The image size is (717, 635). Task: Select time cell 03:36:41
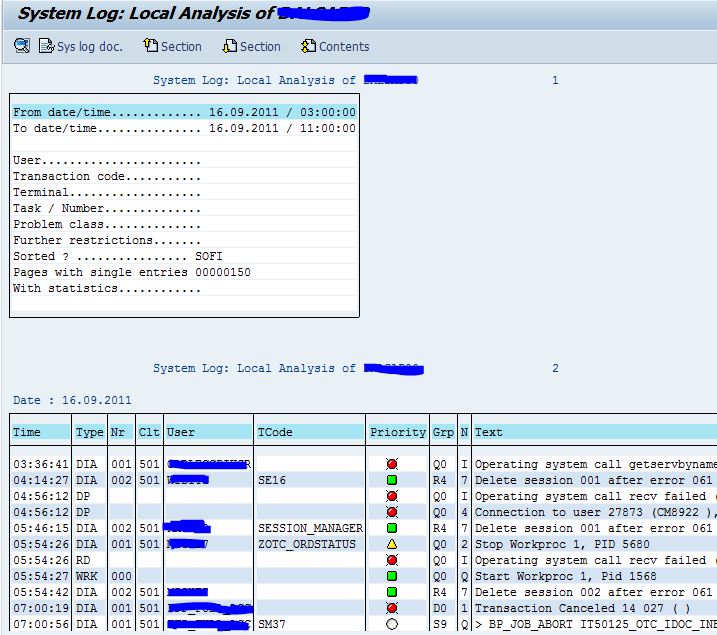(40, 464)
